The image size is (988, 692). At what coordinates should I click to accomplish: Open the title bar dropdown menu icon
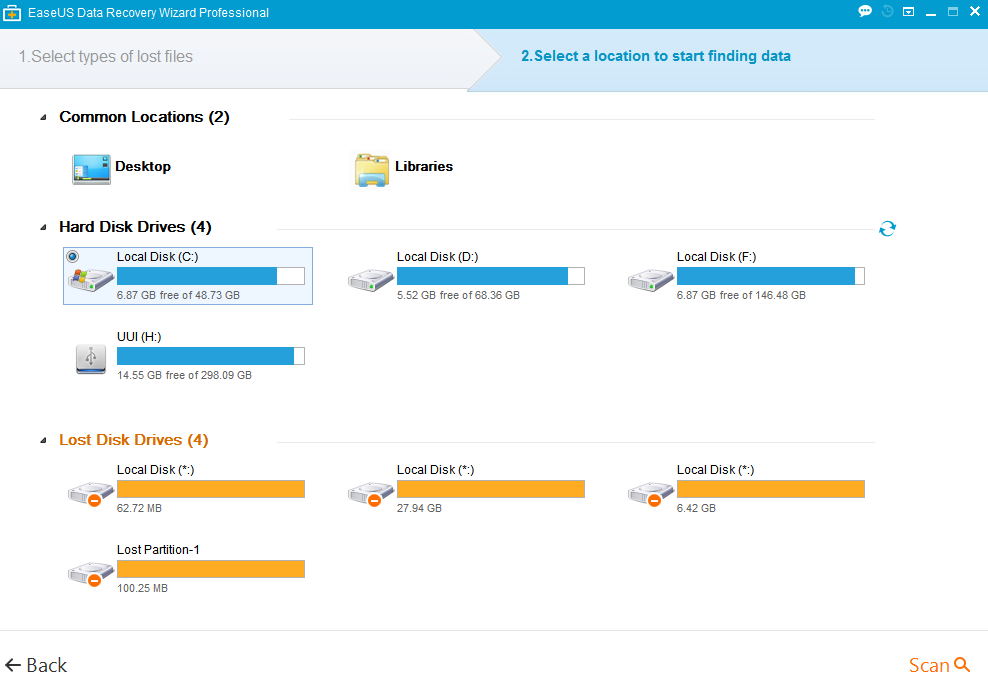coord(909,12)
